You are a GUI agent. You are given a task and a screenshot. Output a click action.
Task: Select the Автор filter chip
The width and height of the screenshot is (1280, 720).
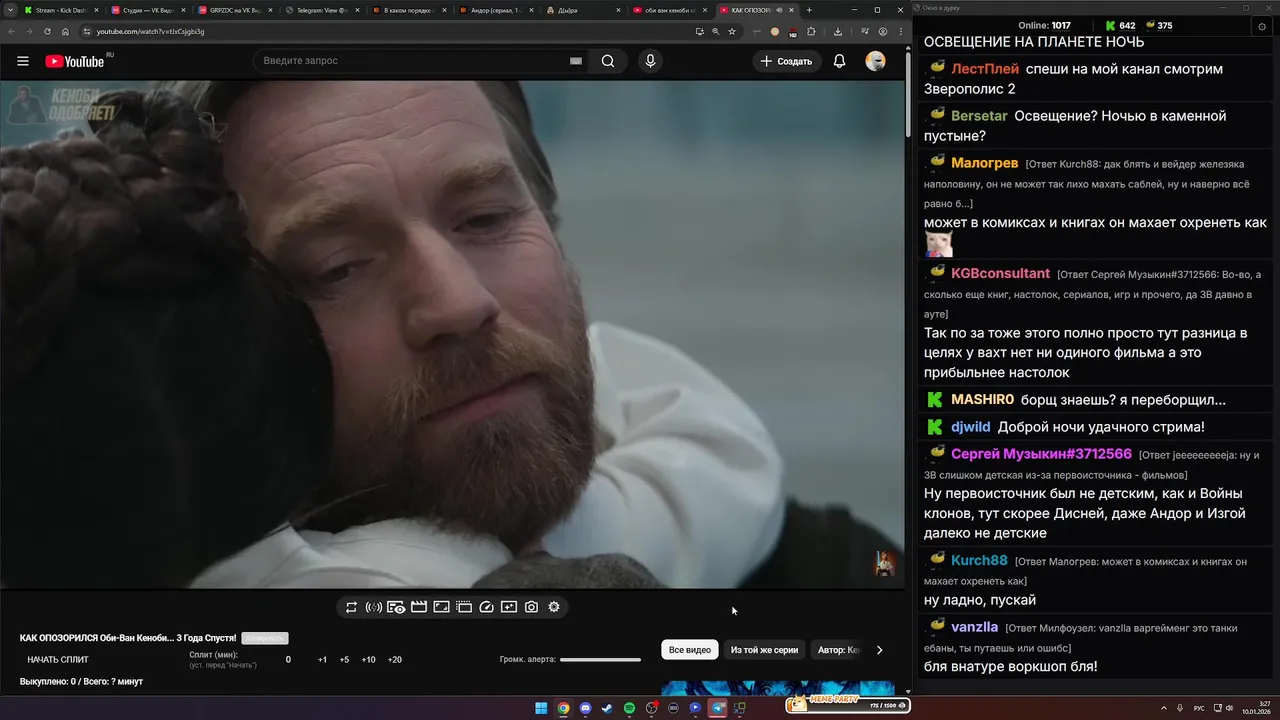click(838, 650)
